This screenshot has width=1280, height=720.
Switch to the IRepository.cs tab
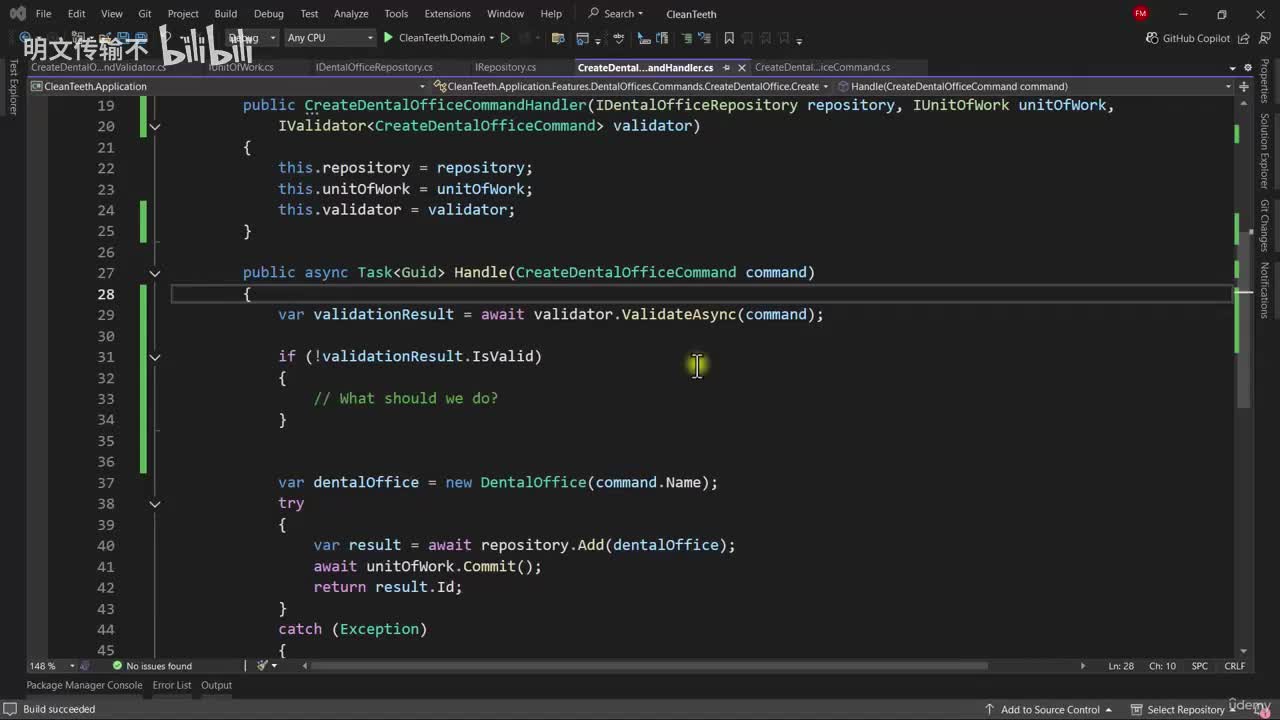tap(505, 67)
